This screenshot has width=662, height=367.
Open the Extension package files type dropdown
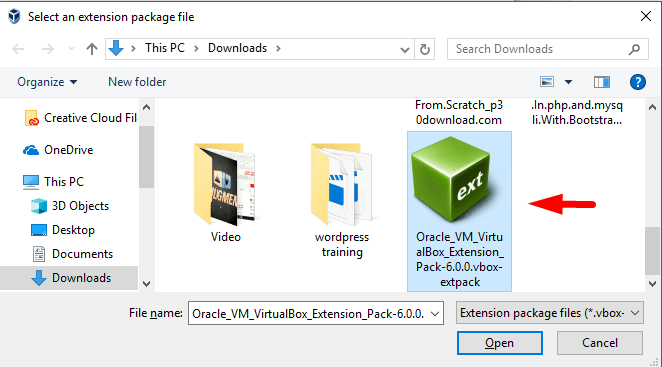(x=550, y=313)
